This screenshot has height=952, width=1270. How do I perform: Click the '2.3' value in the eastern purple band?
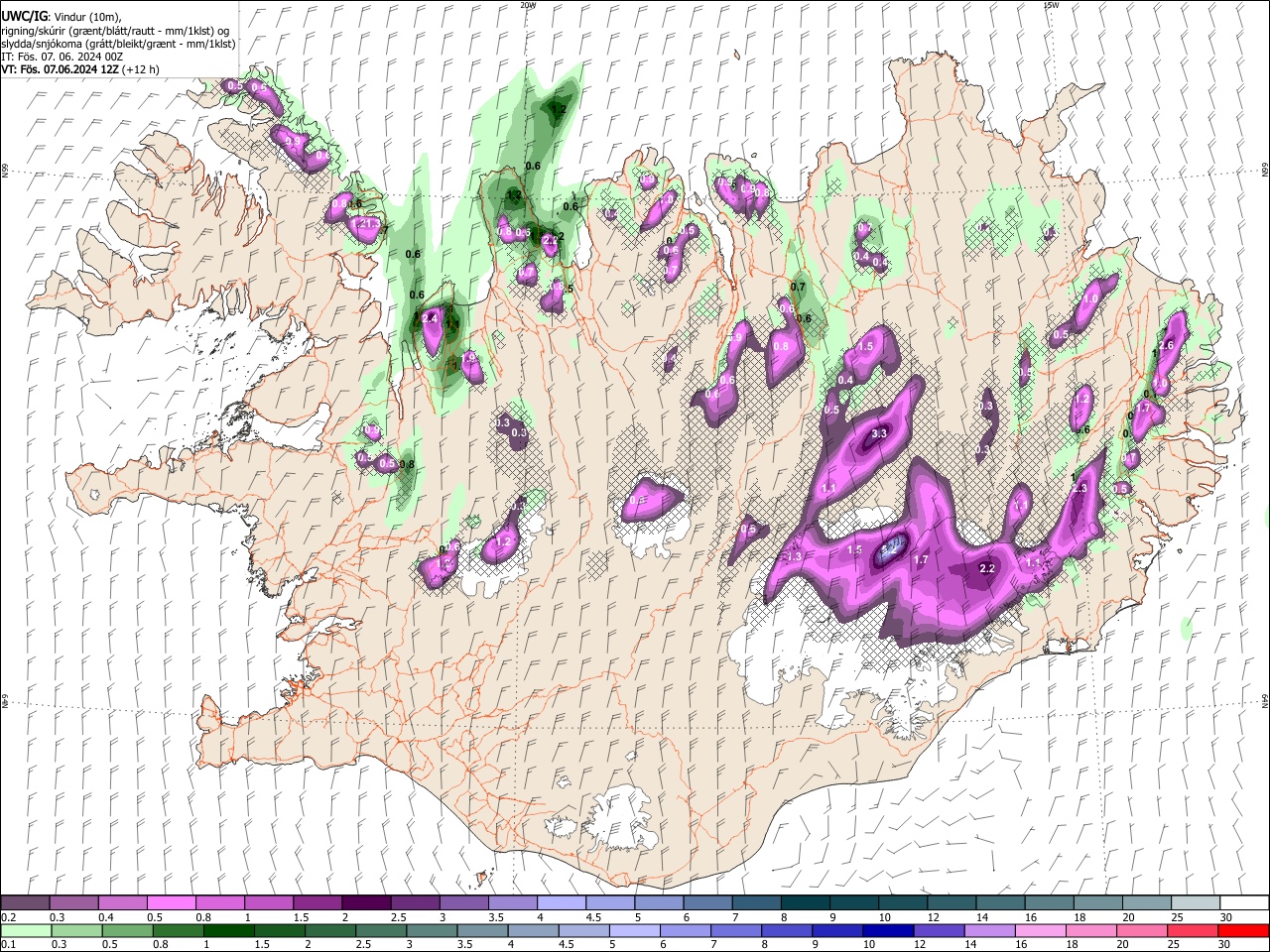1080,488
